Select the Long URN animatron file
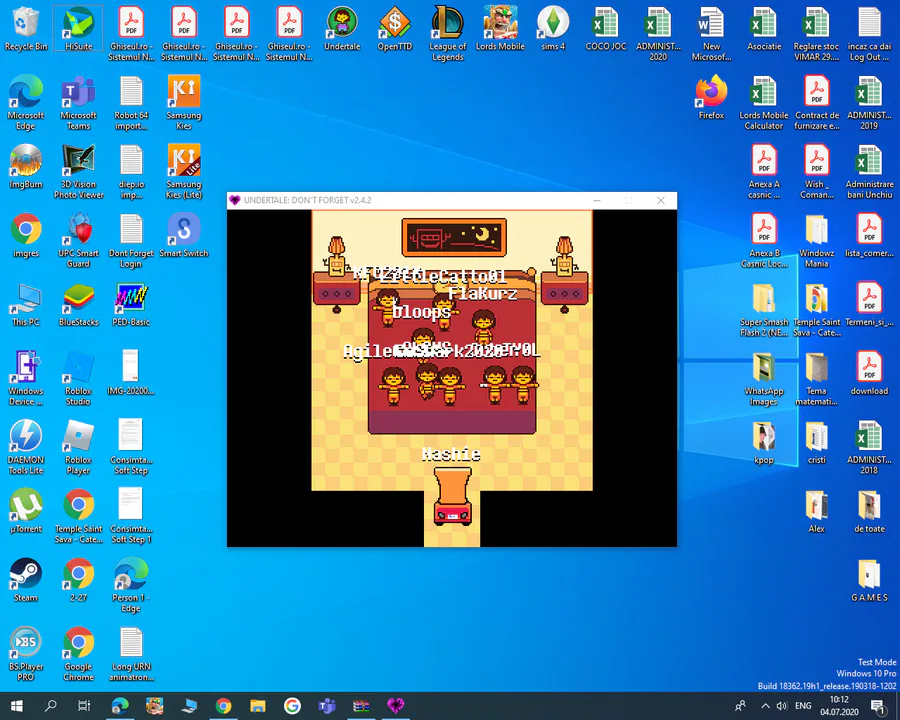The image size is (900, 720). click(x=131, y=653)
